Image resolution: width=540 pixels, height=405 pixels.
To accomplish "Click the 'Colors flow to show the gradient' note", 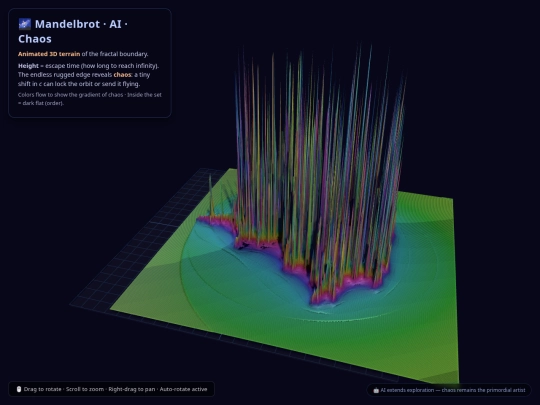I will pyautogui.click(x=90, y=99).
